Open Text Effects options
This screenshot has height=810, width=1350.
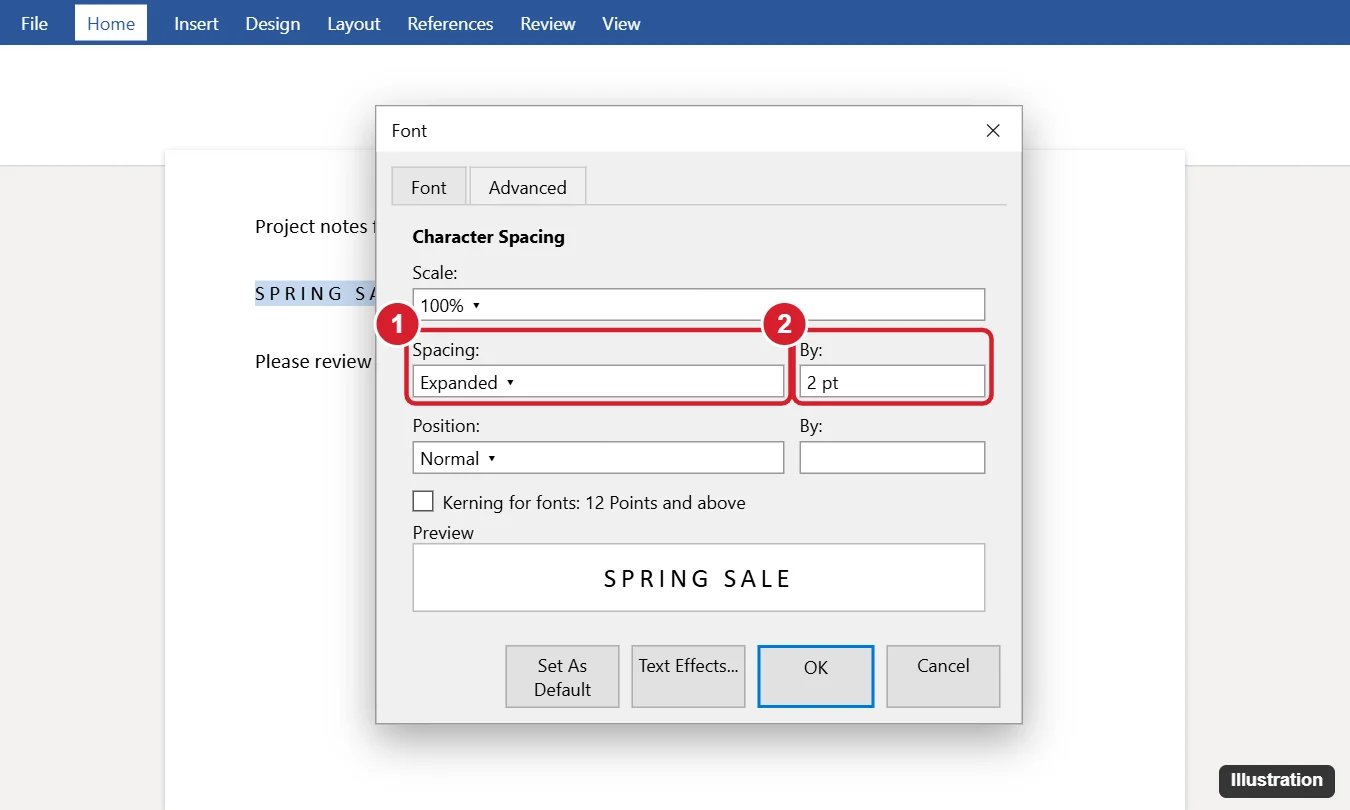click(689, 676)
